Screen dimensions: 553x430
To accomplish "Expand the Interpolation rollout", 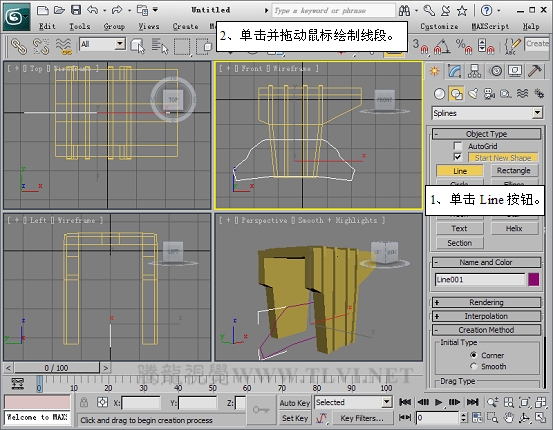I will pyautogui.click(x=487, y=316).
